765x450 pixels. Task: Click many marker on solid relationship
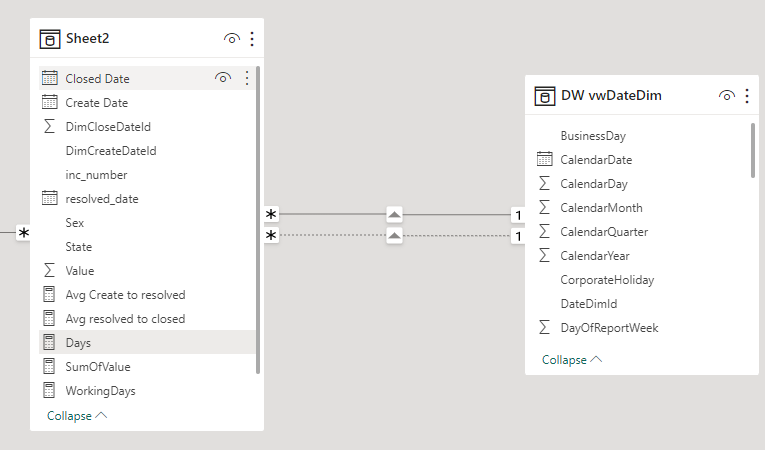[271, 214]
